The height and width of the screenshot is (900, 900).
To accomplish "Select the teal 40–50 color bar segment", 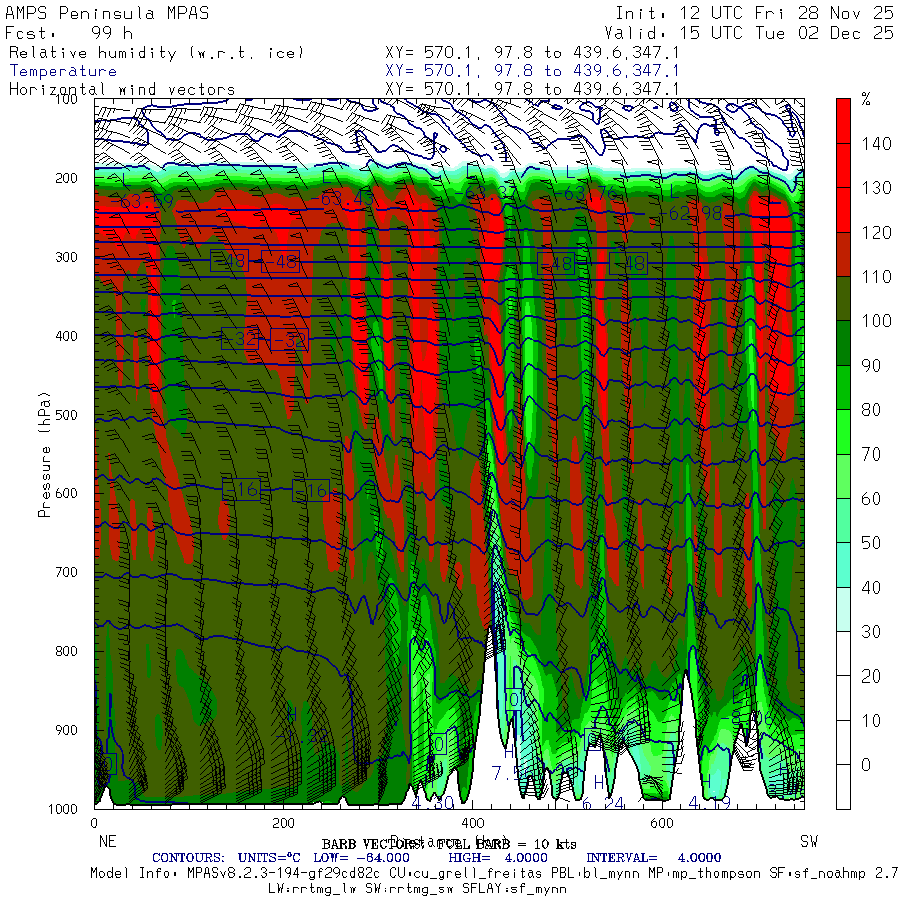I will click(x=843, y=565).
